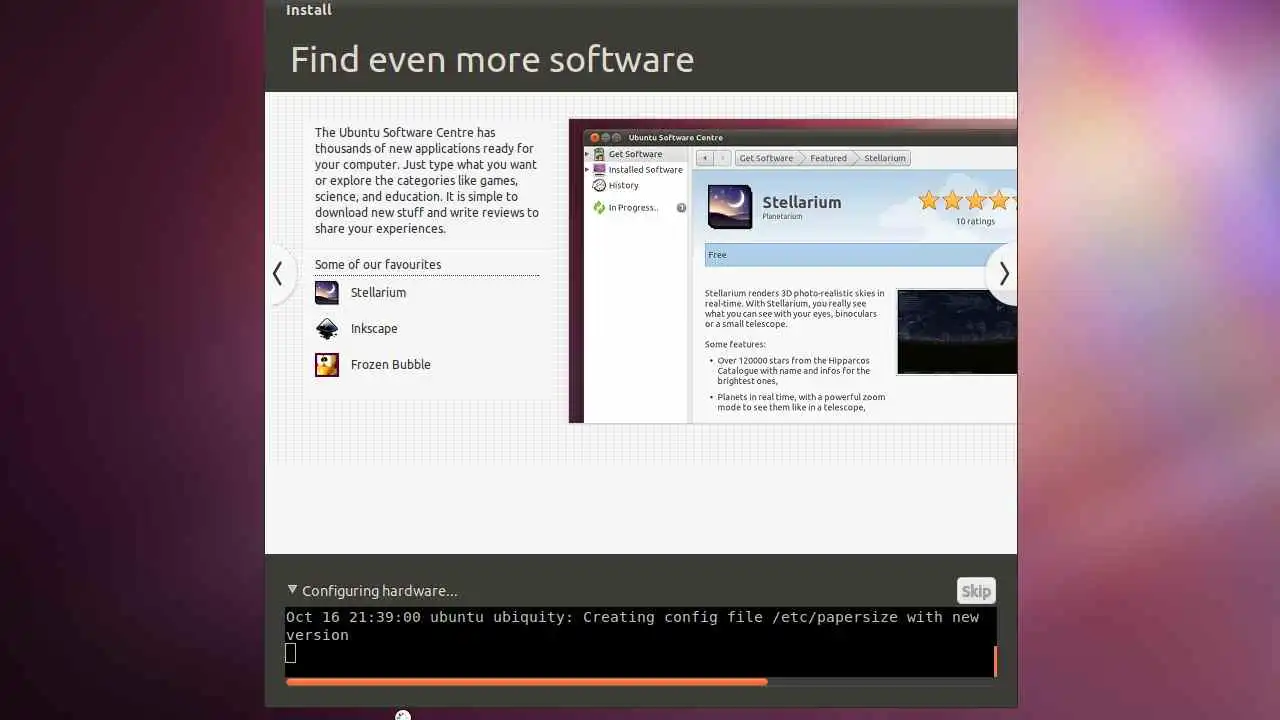Click the Installed Software sidebar icon

(x=599, y=170)
